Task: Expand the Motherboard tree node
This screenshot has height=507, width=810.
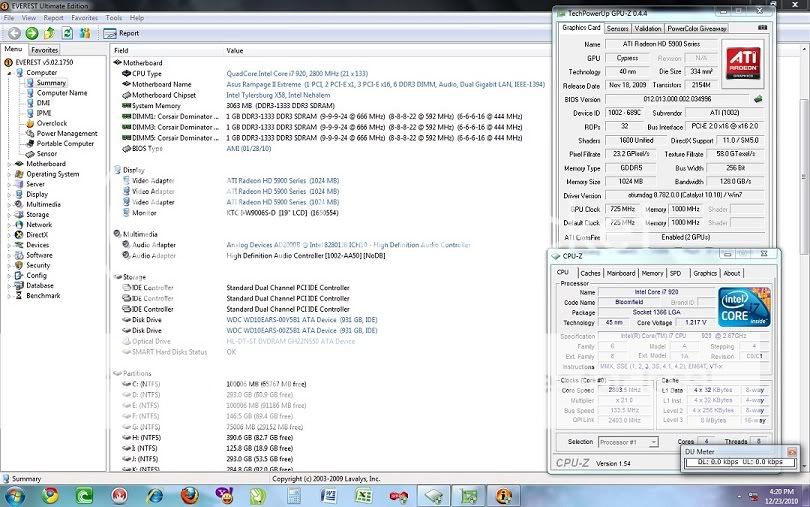Action: (x=9, y=164)
